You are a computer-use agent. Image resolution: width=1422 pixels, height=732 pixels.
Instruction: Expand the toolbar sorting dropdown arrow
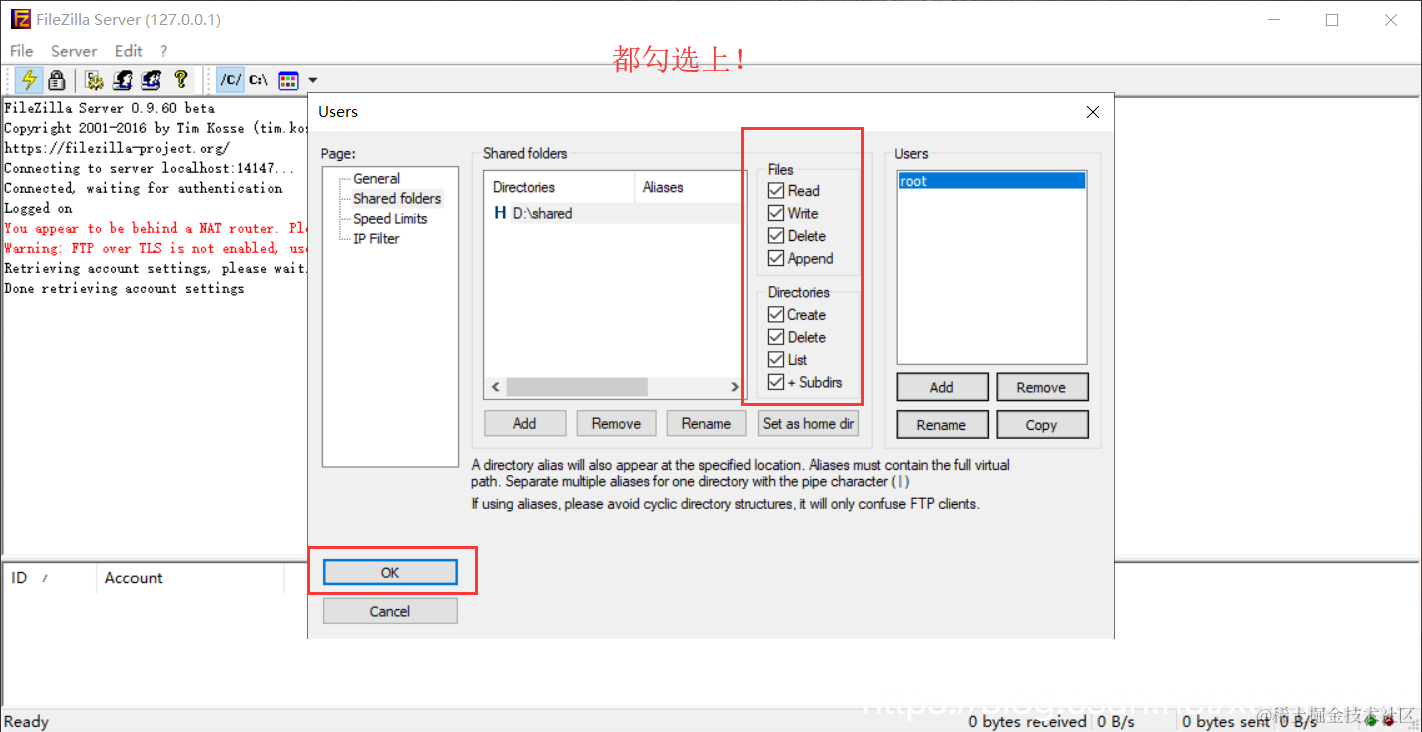coord(313,80)
